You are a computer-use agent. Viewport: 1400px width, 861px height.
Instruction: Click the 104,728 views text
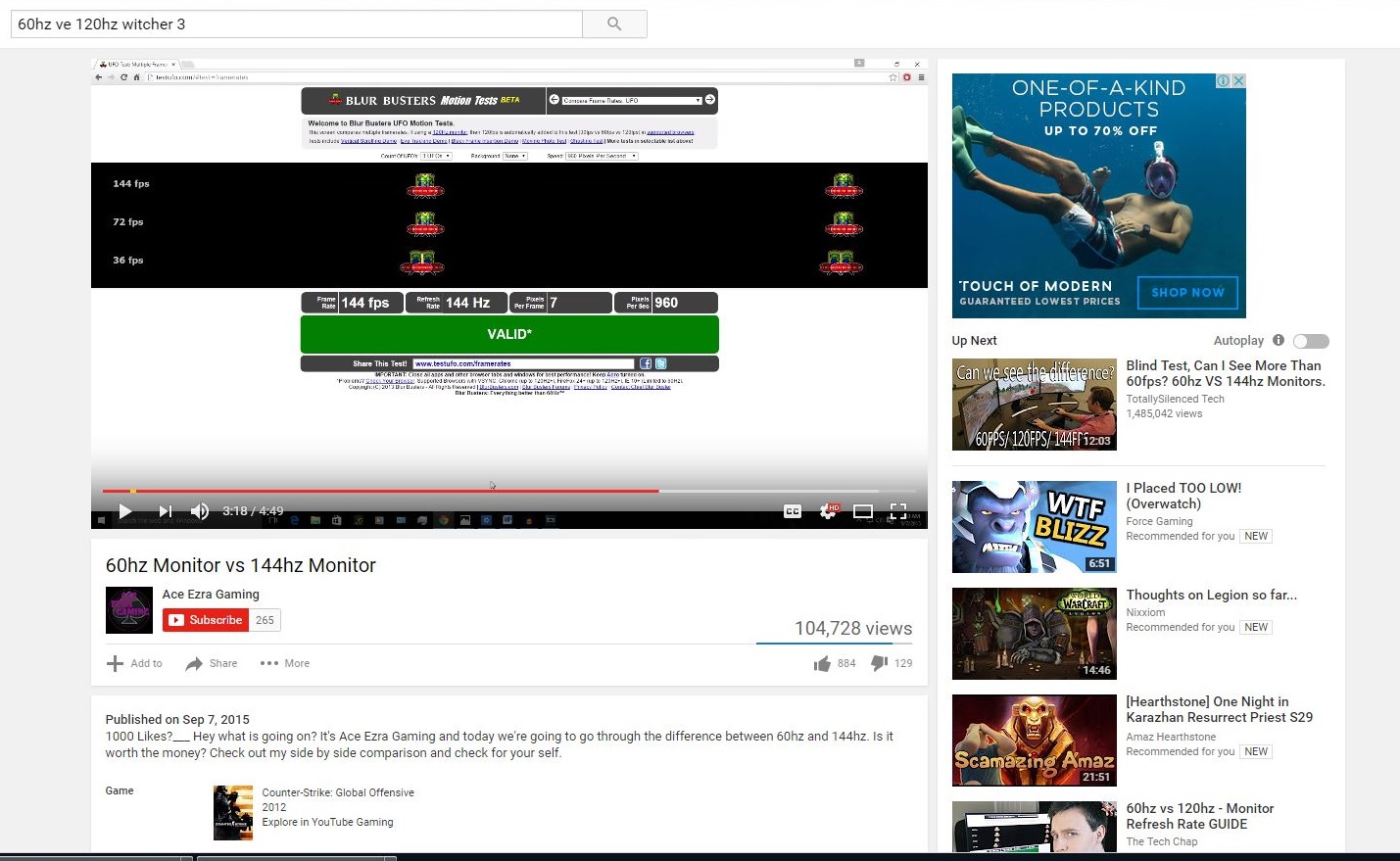click(x=853, y=629)
